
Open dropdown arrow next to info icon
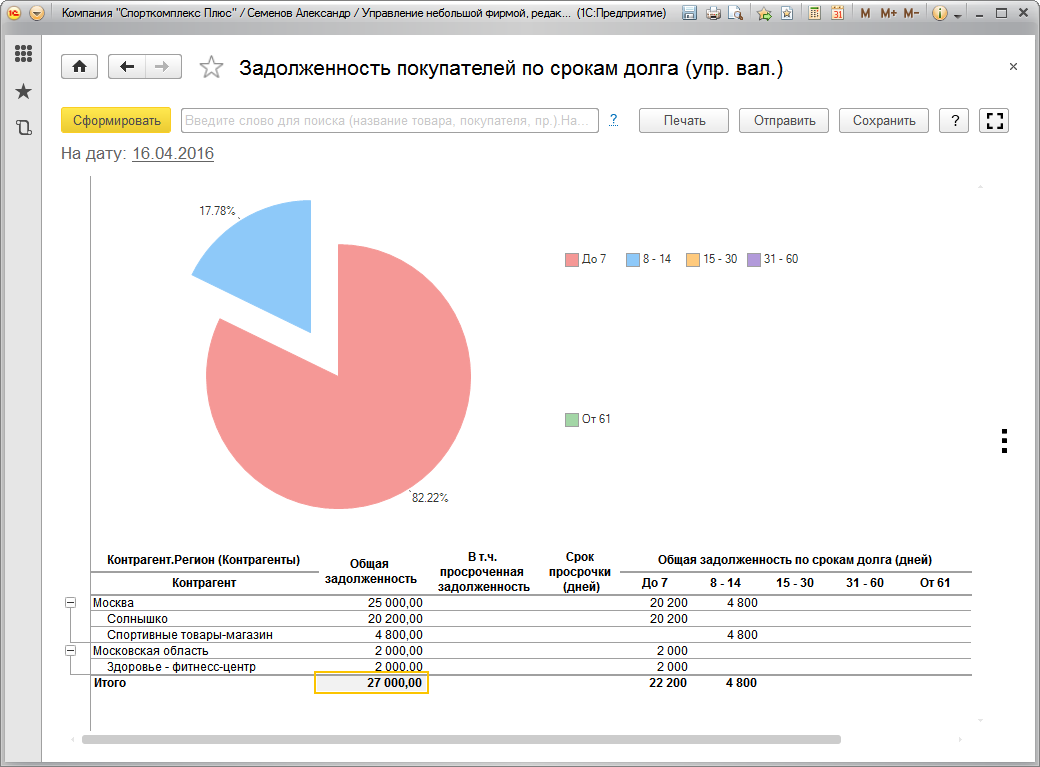point(958,15)
